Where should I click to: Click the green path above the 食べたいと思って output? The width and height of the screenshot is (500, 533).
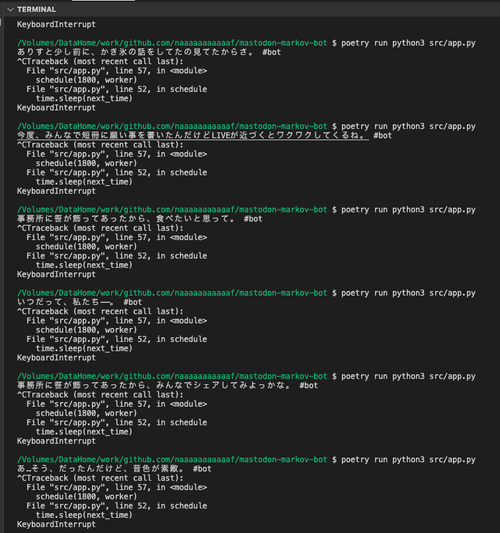point(172,210)
